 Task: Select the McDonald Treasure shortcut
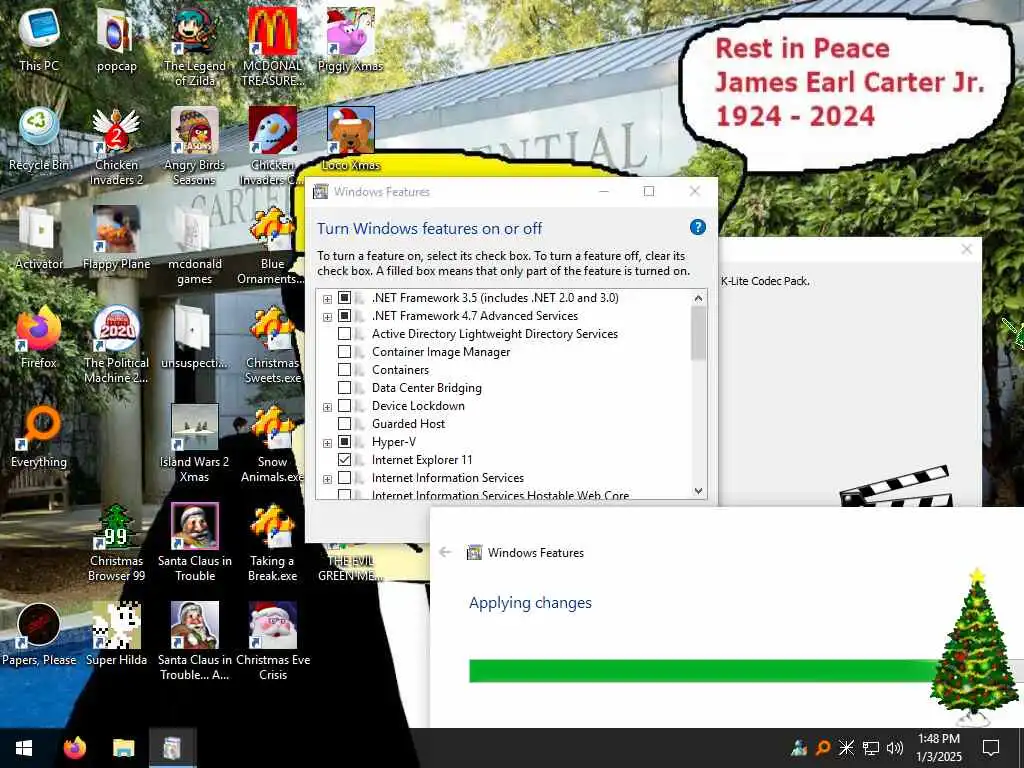(272, 48)
